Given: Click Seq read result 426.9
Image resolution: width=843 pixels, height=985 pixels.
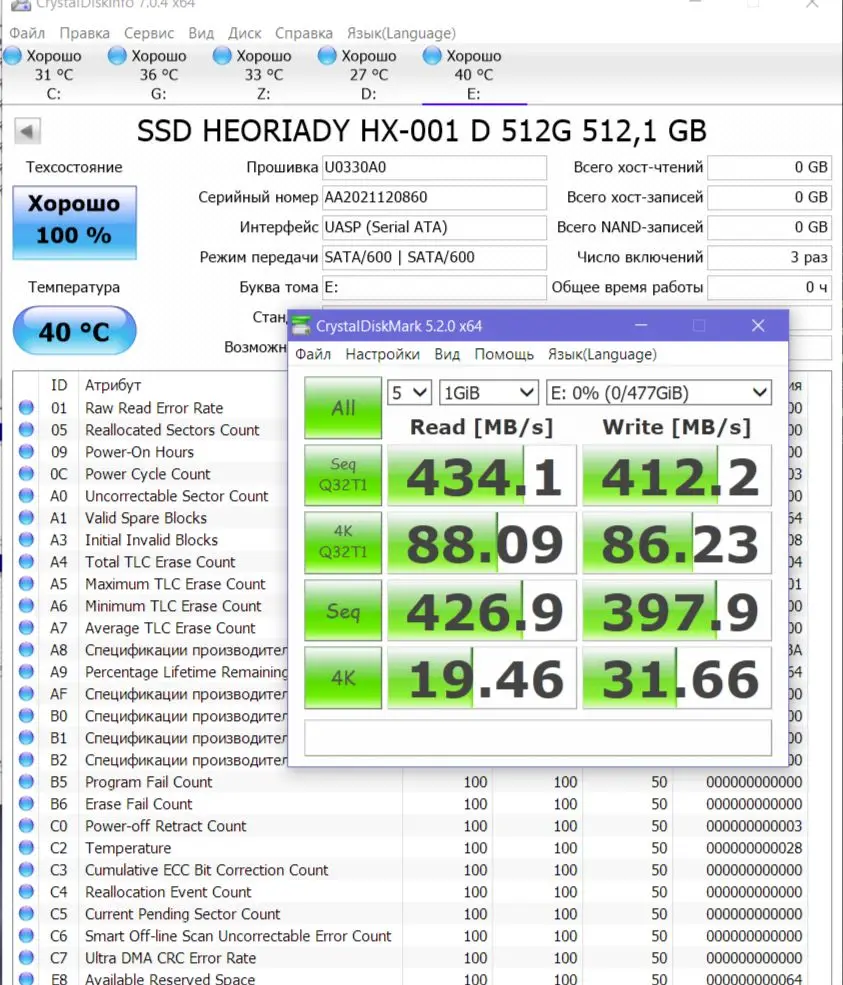Looking at the screenshot, I should tap(482, 611).
